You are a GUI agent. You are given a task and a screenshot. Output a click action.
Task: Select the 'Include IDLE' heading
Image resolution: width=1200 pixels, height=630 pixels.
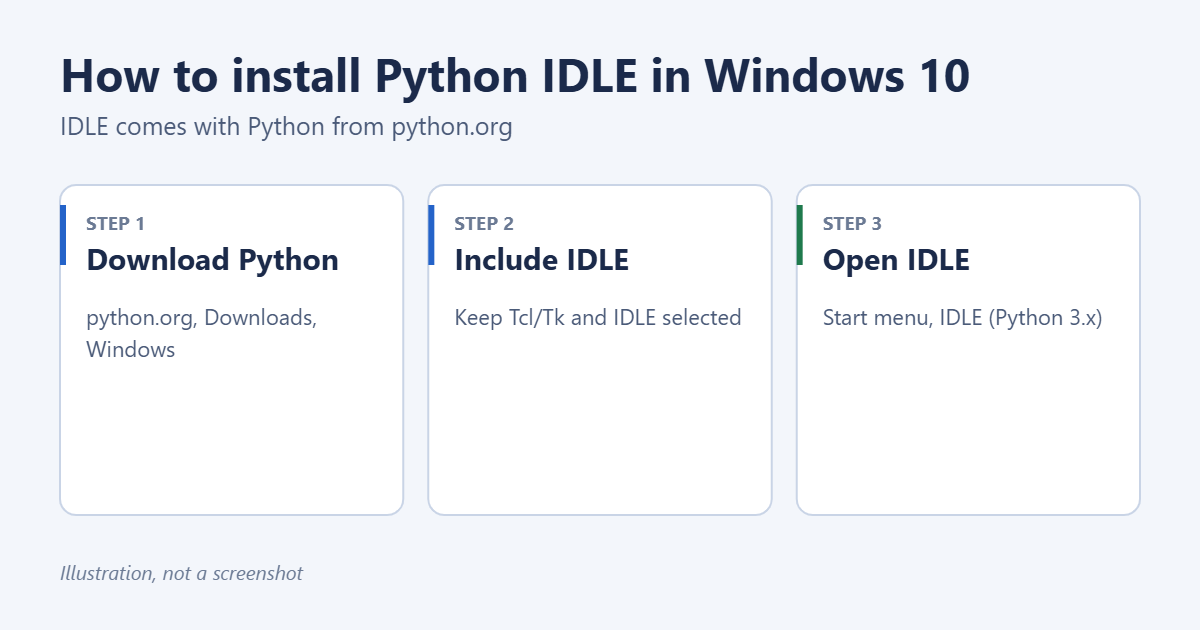541,260
